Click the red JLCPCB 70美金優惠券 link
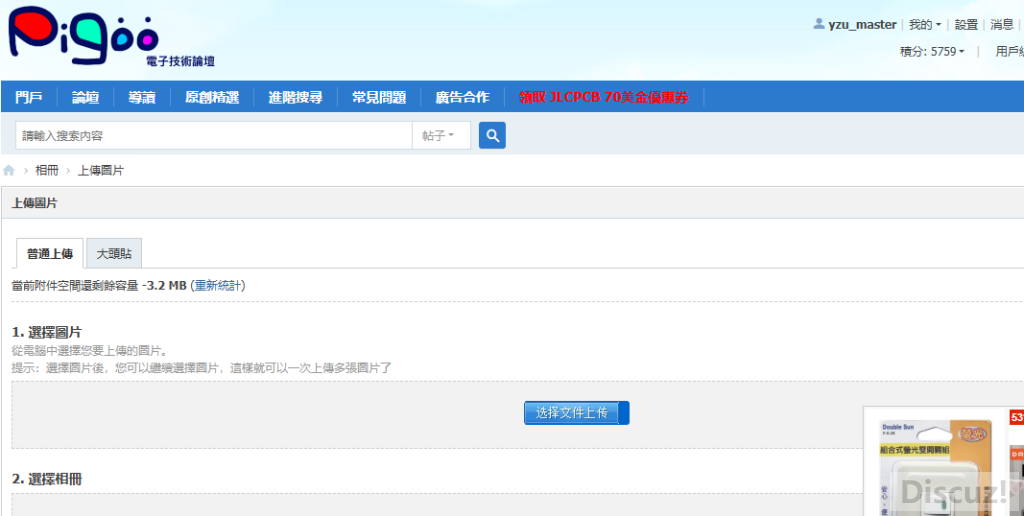This screenshot has width=1024, height=516. click(604, 97)
